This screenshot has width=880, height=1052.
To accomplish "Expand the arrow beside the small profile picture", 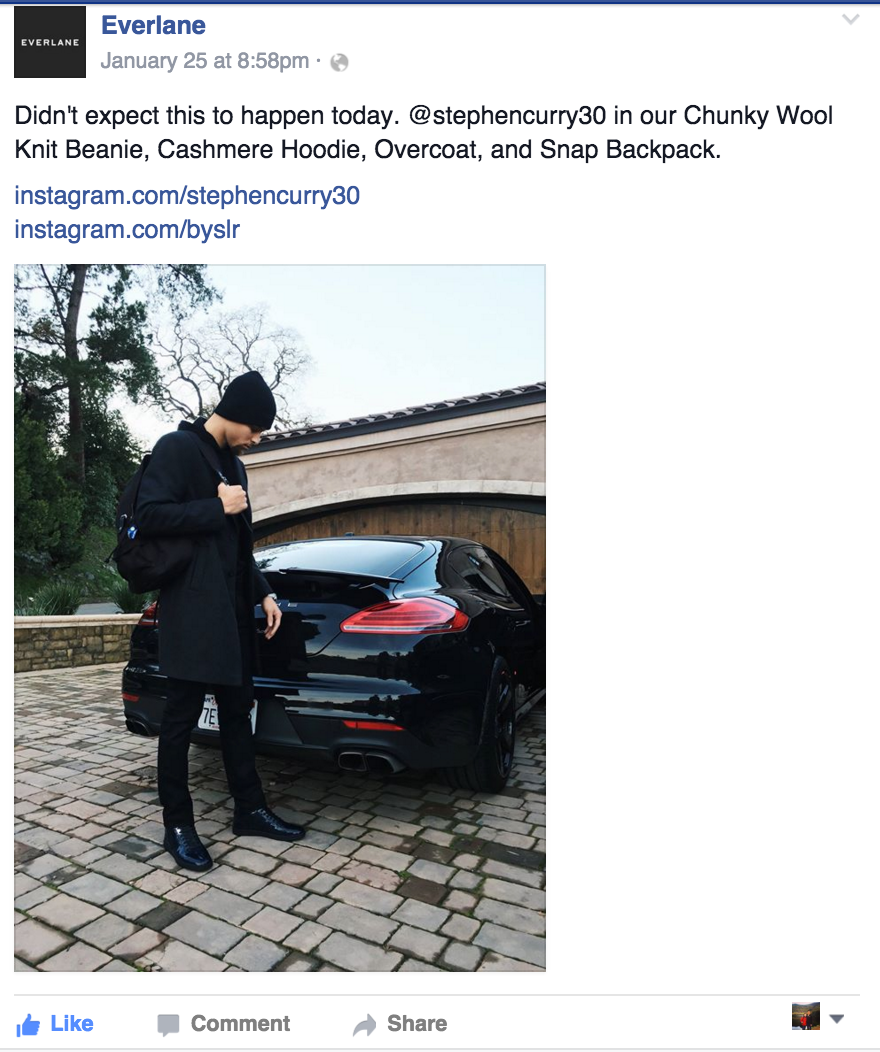I will 836,1019.
